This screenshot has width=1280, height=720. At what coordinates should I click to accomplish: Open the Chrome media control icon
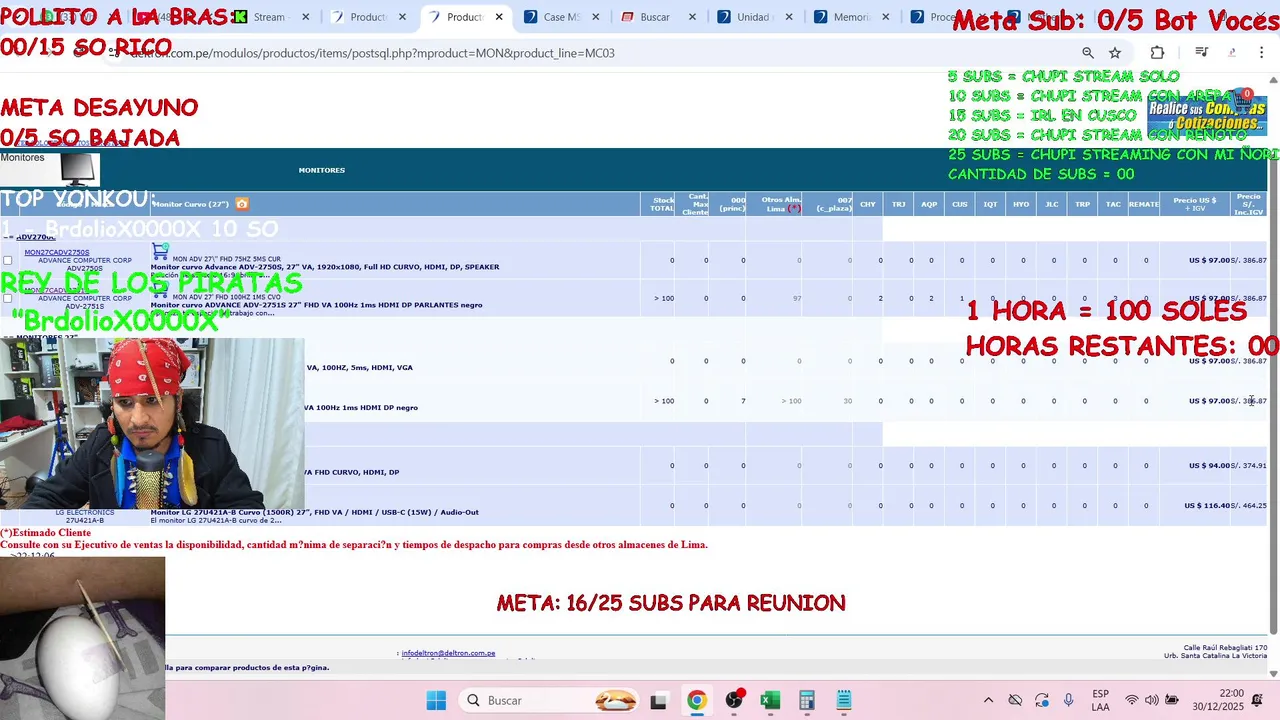[1202, 53]
